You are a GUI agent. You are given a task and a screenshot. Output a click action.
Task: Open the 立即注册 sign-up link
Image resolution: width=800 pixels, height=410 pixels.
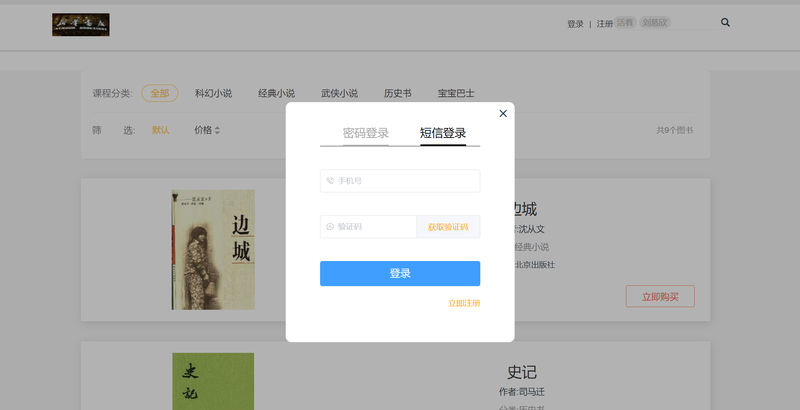[x=464, y=303]
